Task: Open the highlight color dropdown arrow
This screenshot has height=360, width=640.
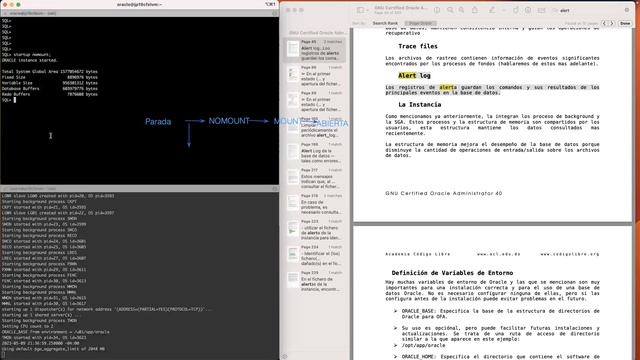Action: tap(503, 10)
